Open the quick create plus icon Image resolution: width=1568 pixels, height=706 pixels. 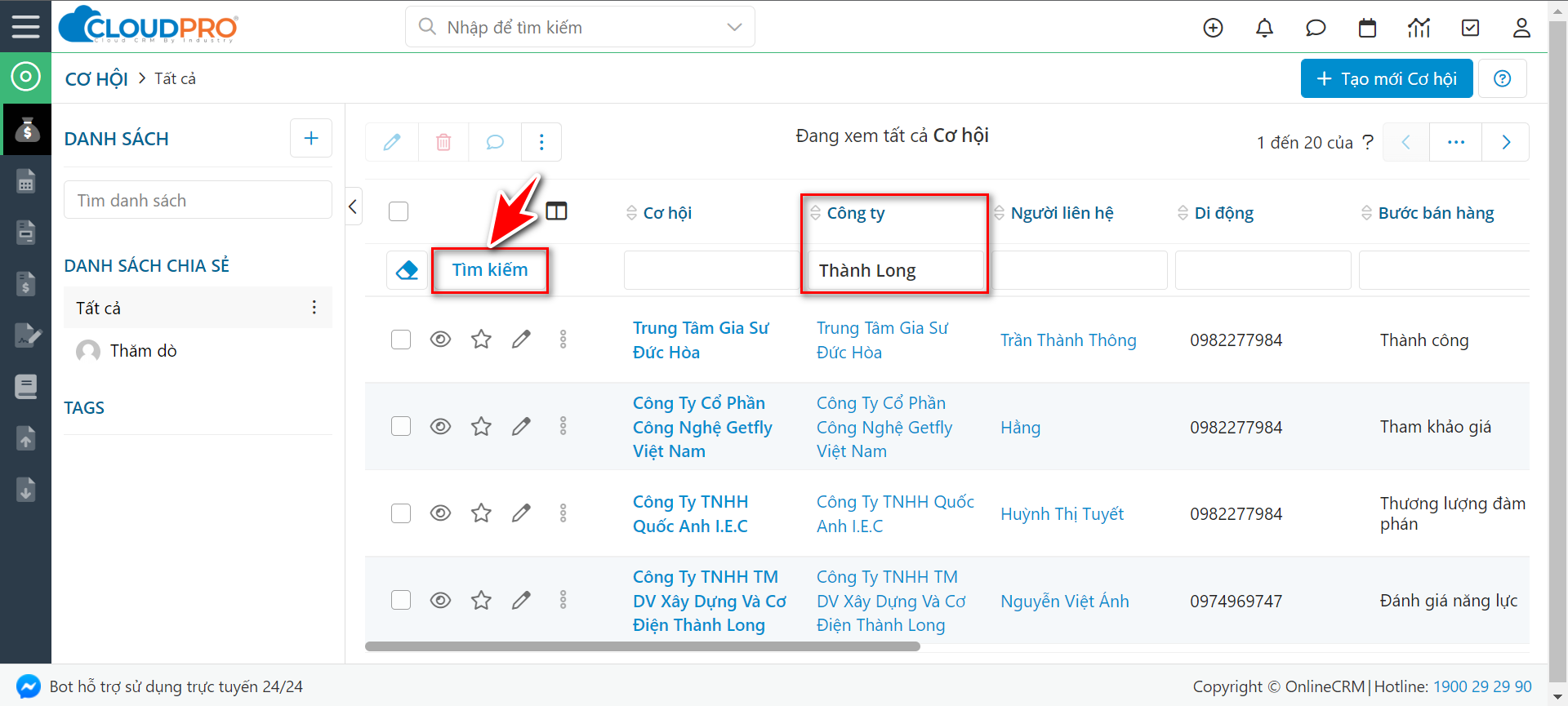[1213, 28]
